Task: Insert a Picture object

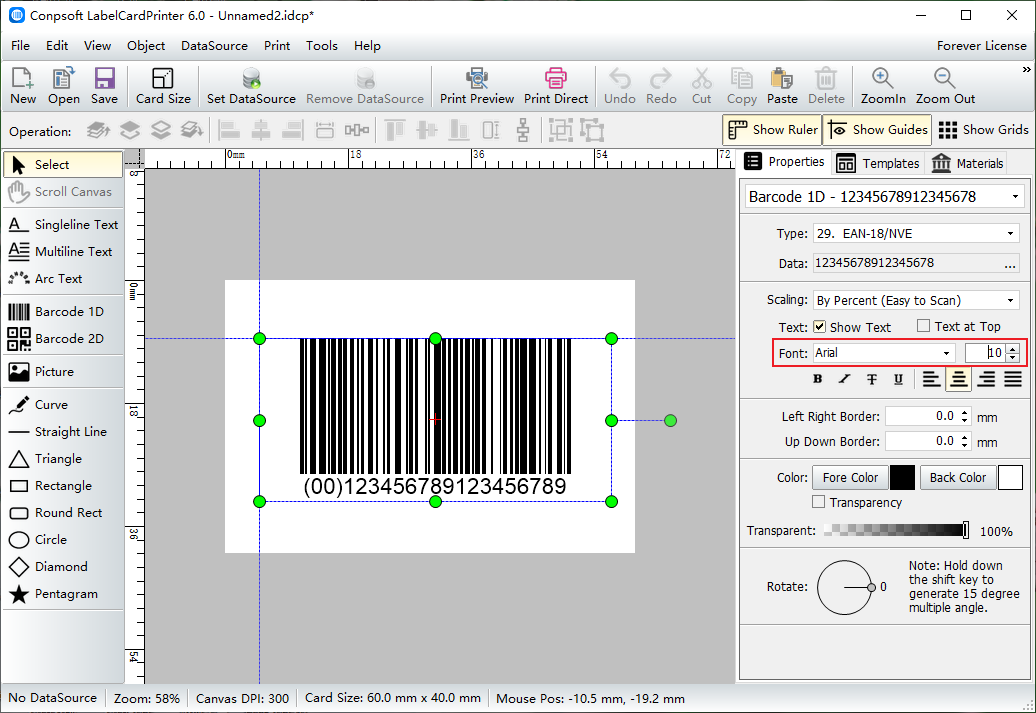Action: 63,371
